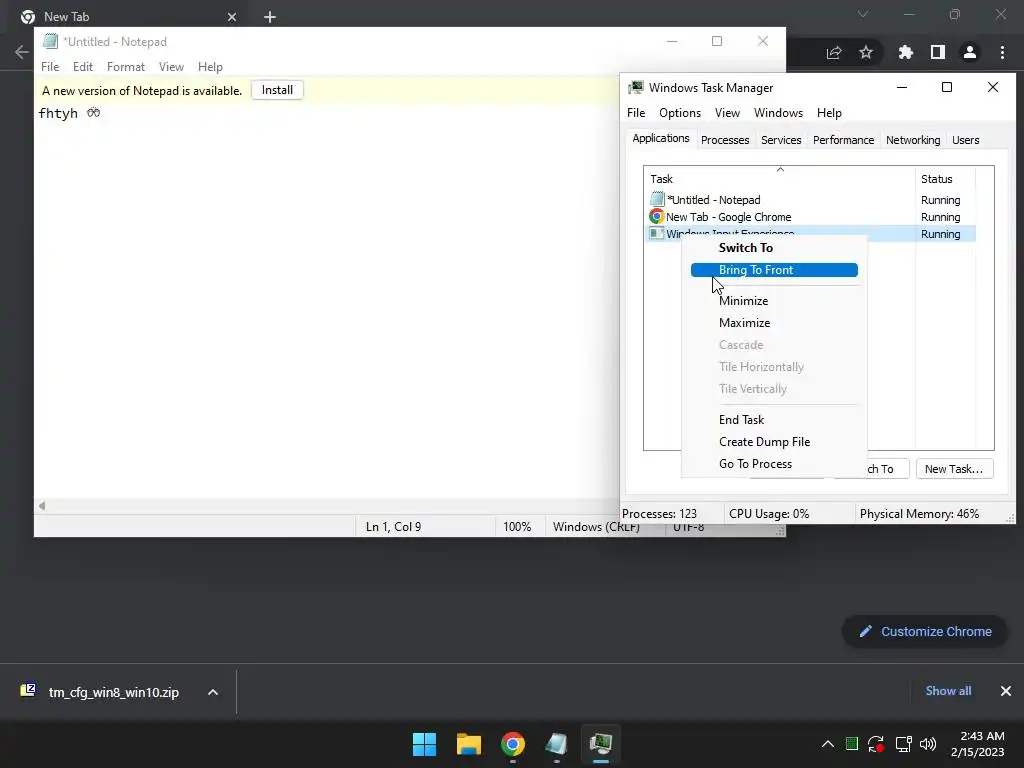Click the green square tray icon
This screenshot has width=1024, height=768.
tap(852, 743)
